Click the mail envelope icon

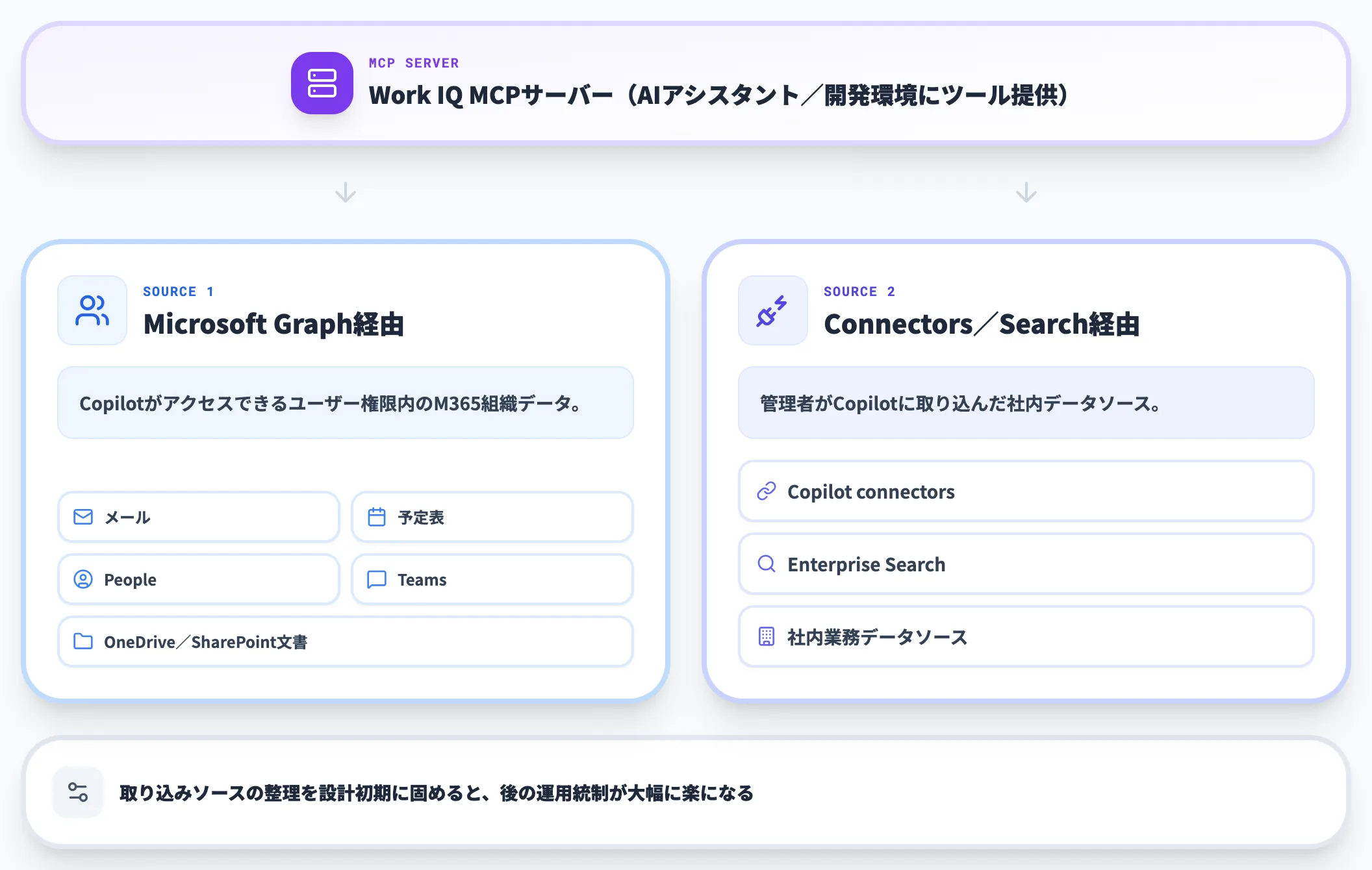coord(83,517)
